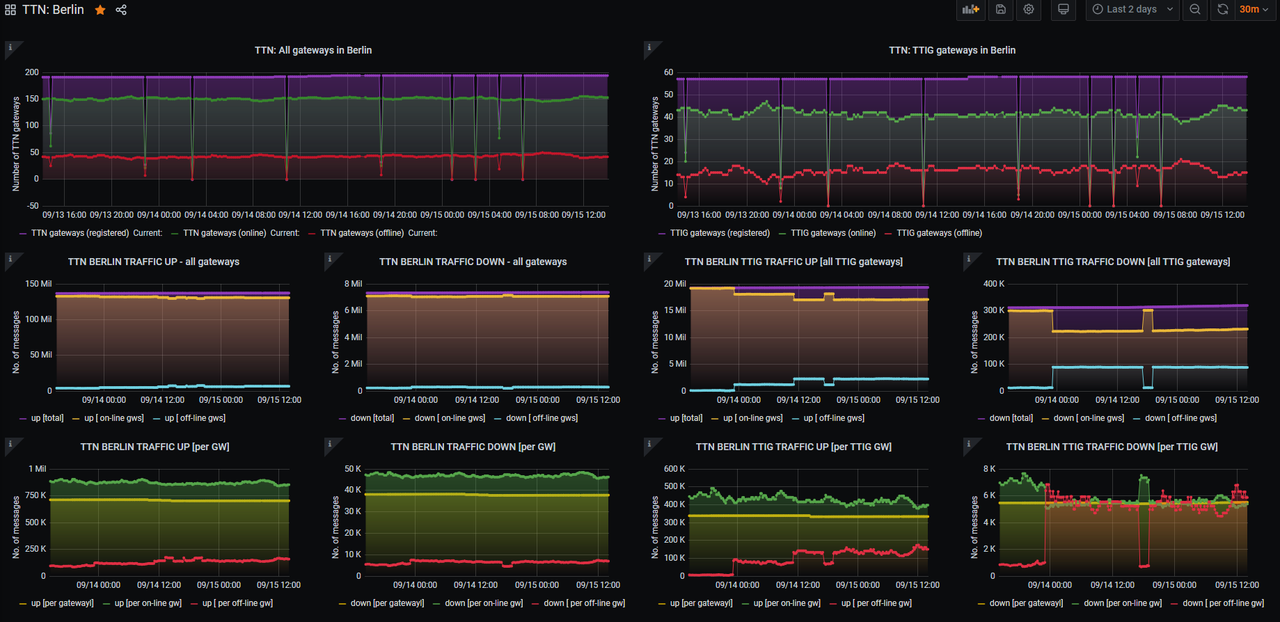Toggle down [ on-line gws] in TRAFFIC DOWN - all gateways

tap(448, 418)
